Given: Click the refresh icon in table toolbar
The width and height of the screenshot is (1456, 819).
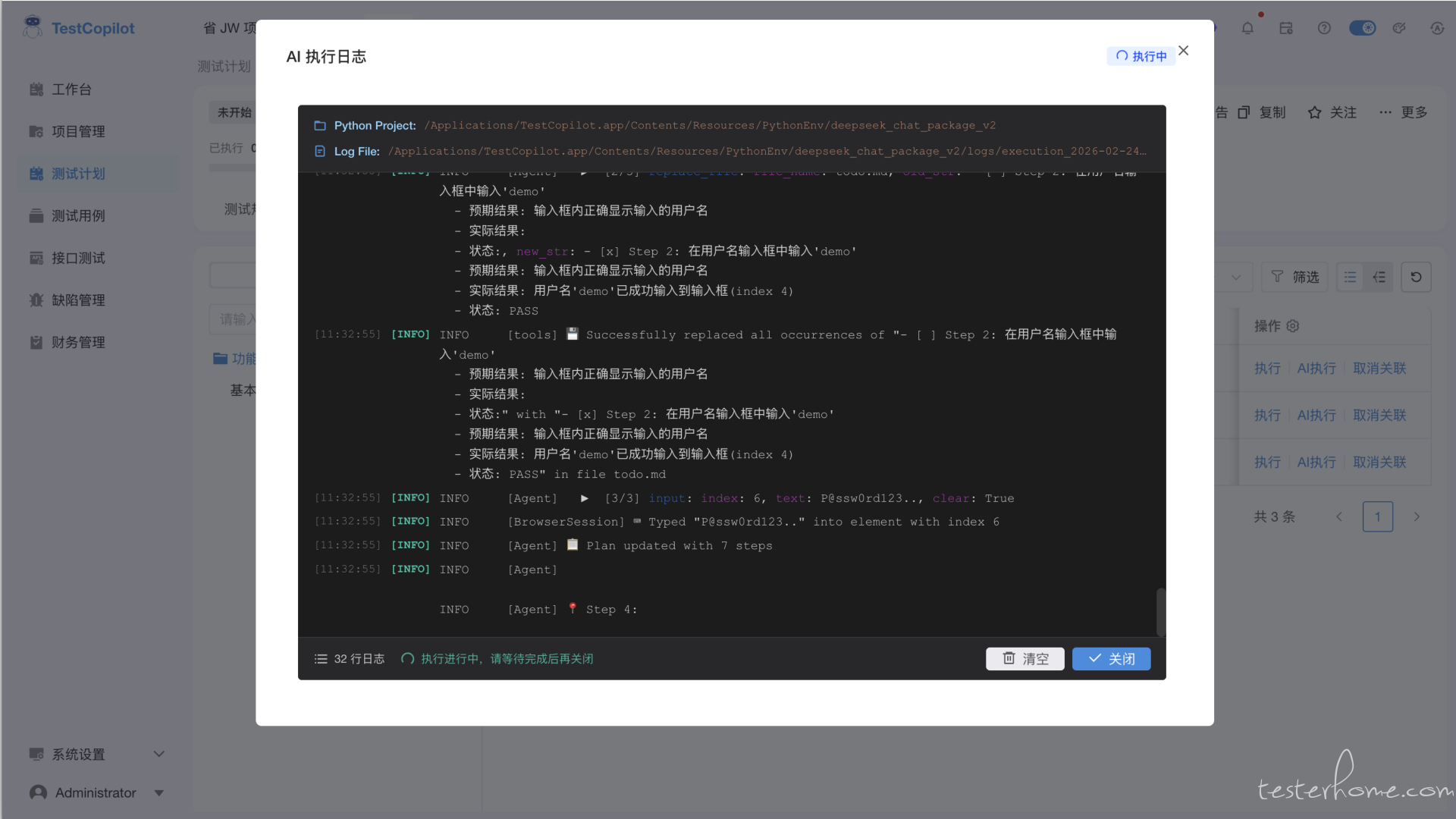Looking at the screenshot, I should (x=1416, y=277).
